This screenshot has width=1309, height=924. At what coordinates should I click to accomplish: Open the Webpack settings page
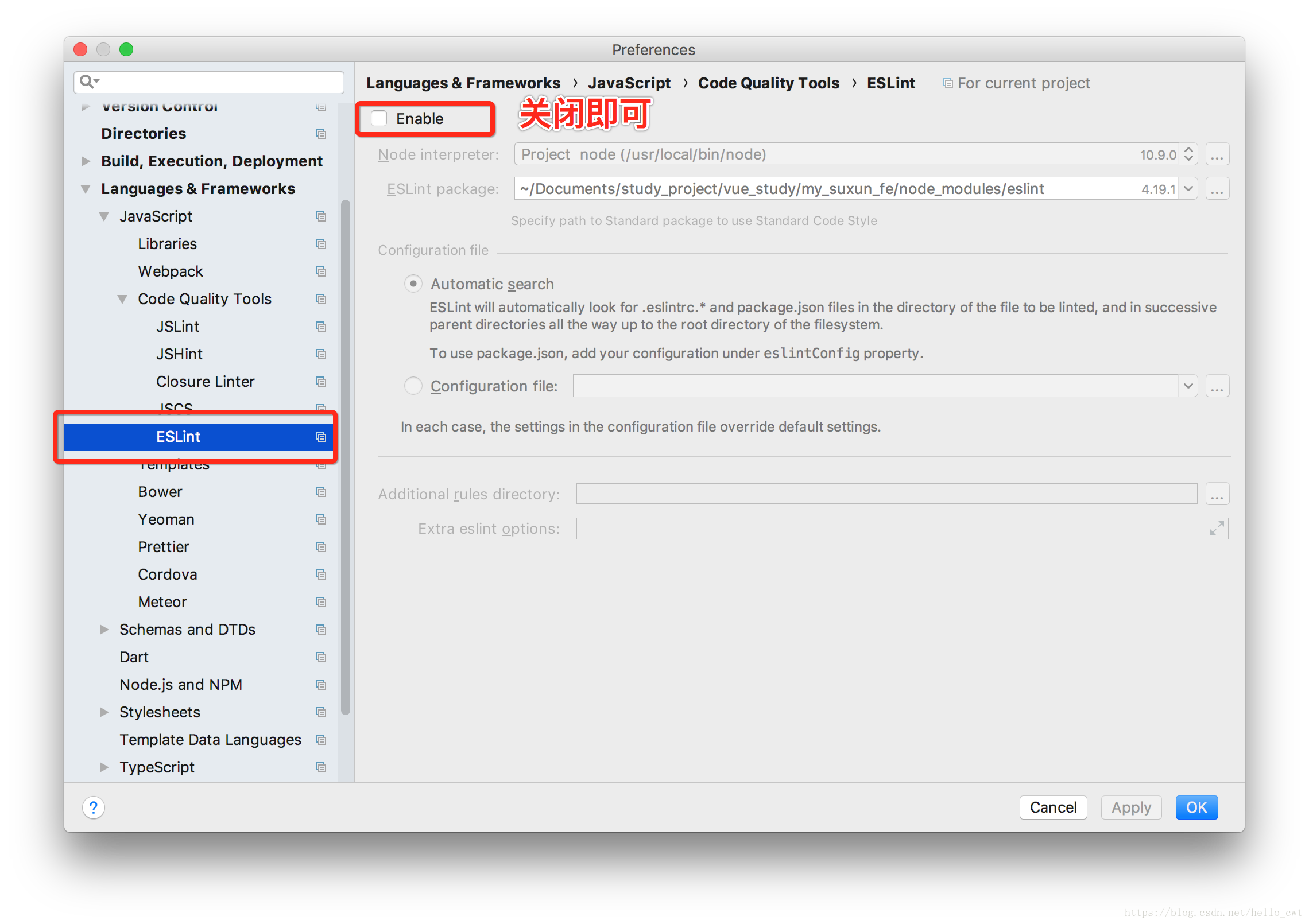click(171, 271)
